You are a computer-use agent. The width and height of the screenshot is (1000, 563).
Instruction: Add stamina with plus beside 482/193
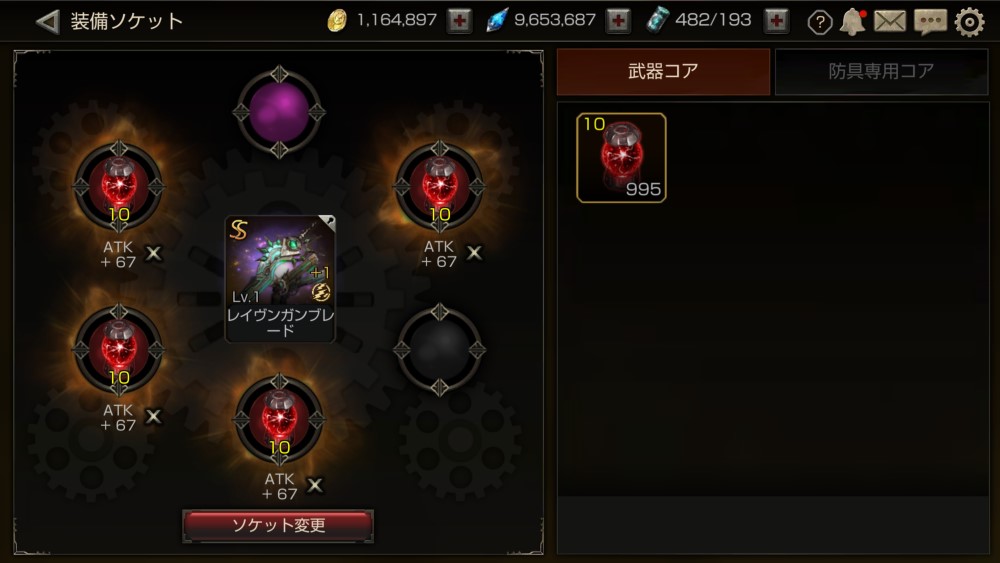pyautogui.click(x=776, y=21)
